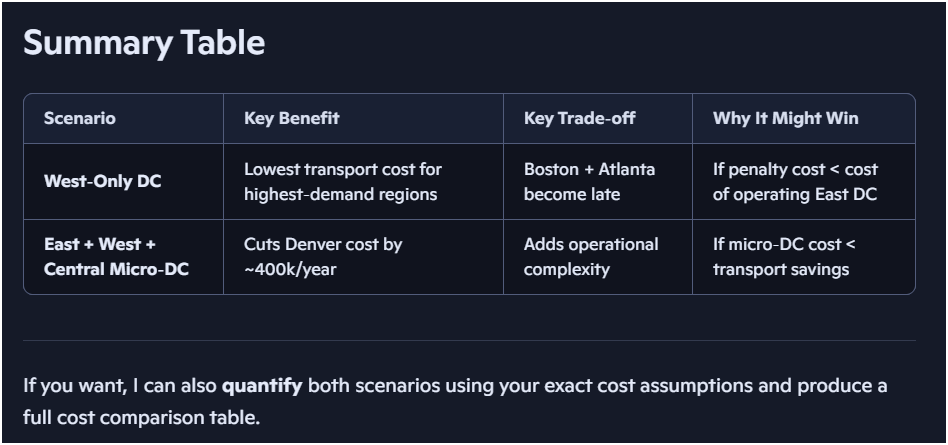Click the words highest-demand regions
This screenshot has width=948, height=445.
341,195
